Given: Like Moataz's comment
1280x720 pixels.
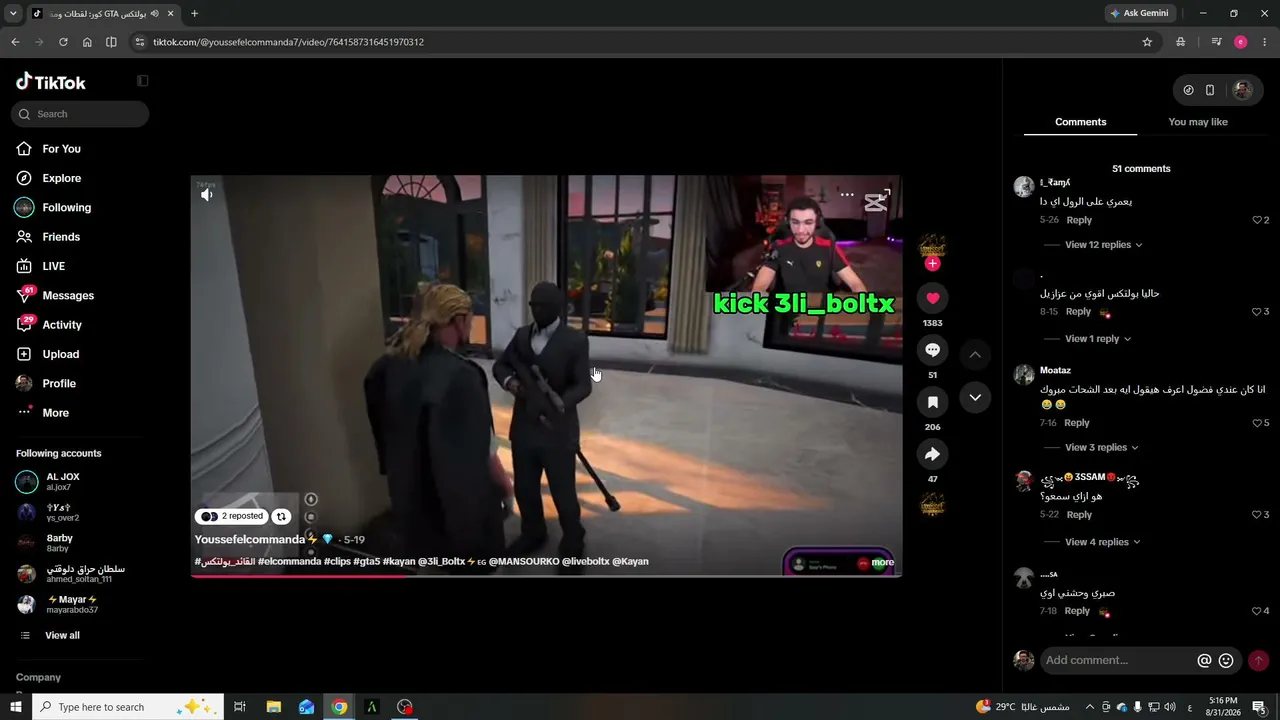Looking at the screenshot, I should [x=1258, y=423].
